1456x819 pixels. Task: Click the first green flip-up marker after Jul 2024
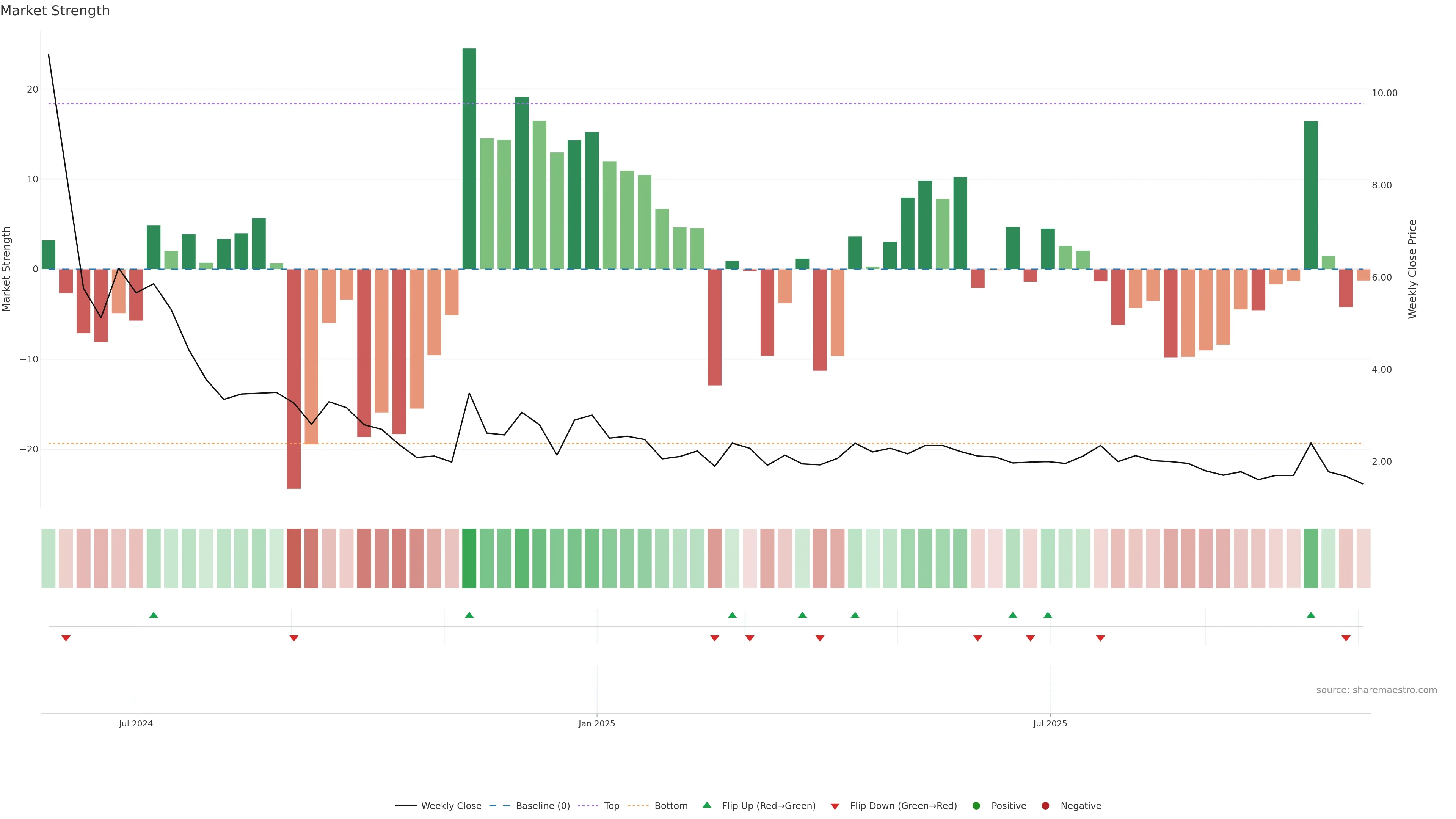pos(154,615)
